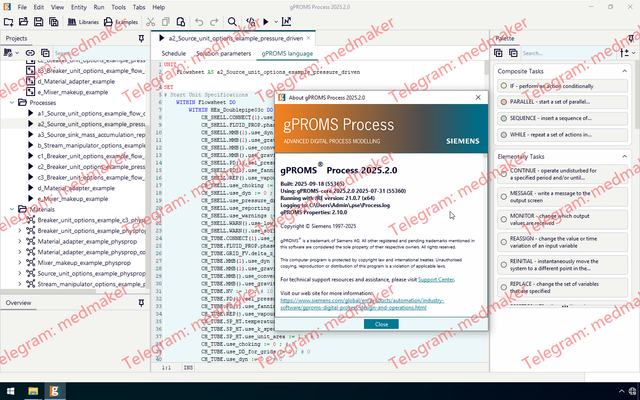Open the Libraries toolbar button
The height and width of the screenshot is (400, 640).
pos(83,22)
